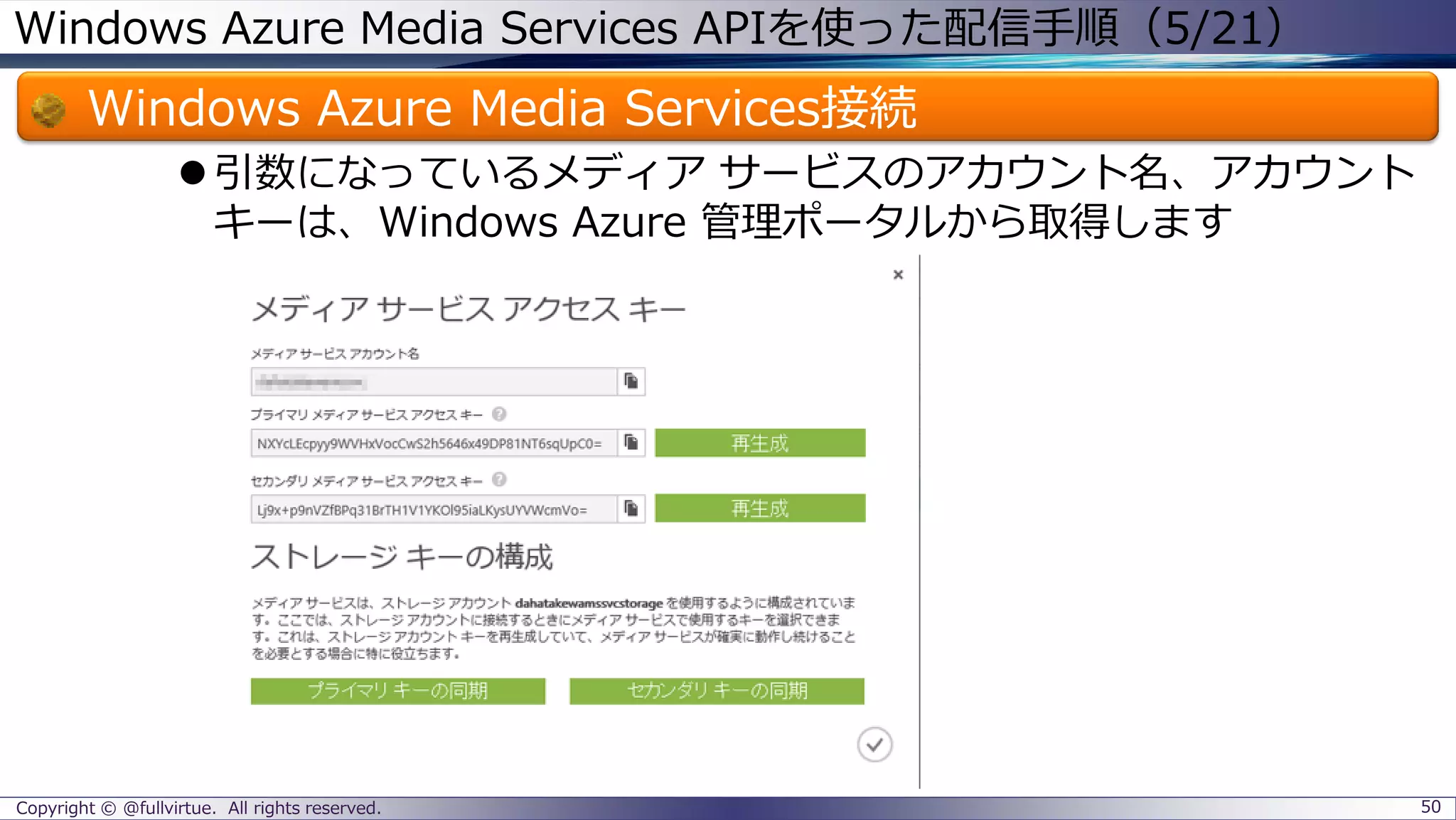Click the メディア サービス アクセス キー heading

click(x=469, y=309)
